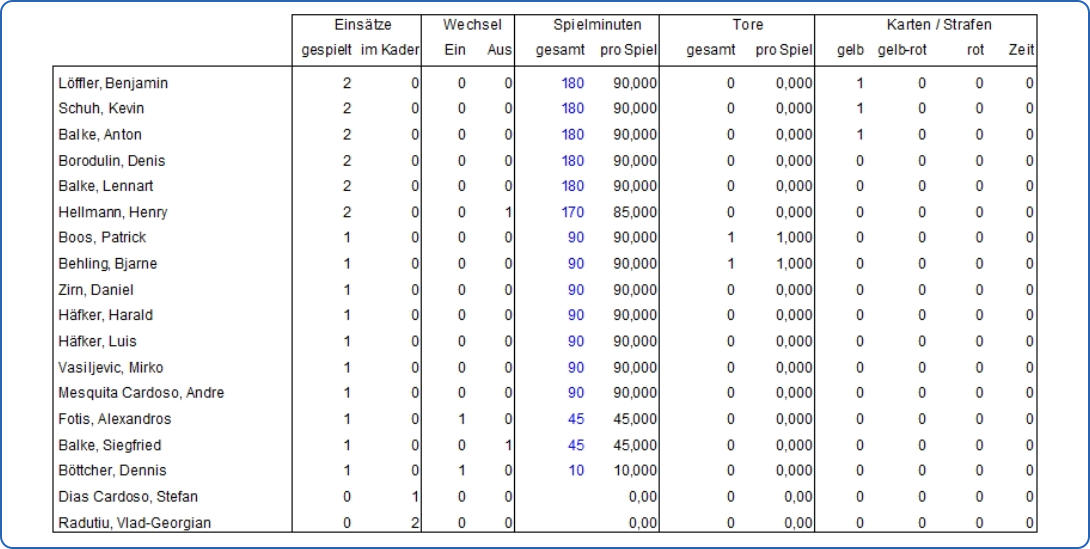Click Boos, Patrick's 1,000 goals per game
Viewport: 1090px width, 549px height.
click(794, 238)
